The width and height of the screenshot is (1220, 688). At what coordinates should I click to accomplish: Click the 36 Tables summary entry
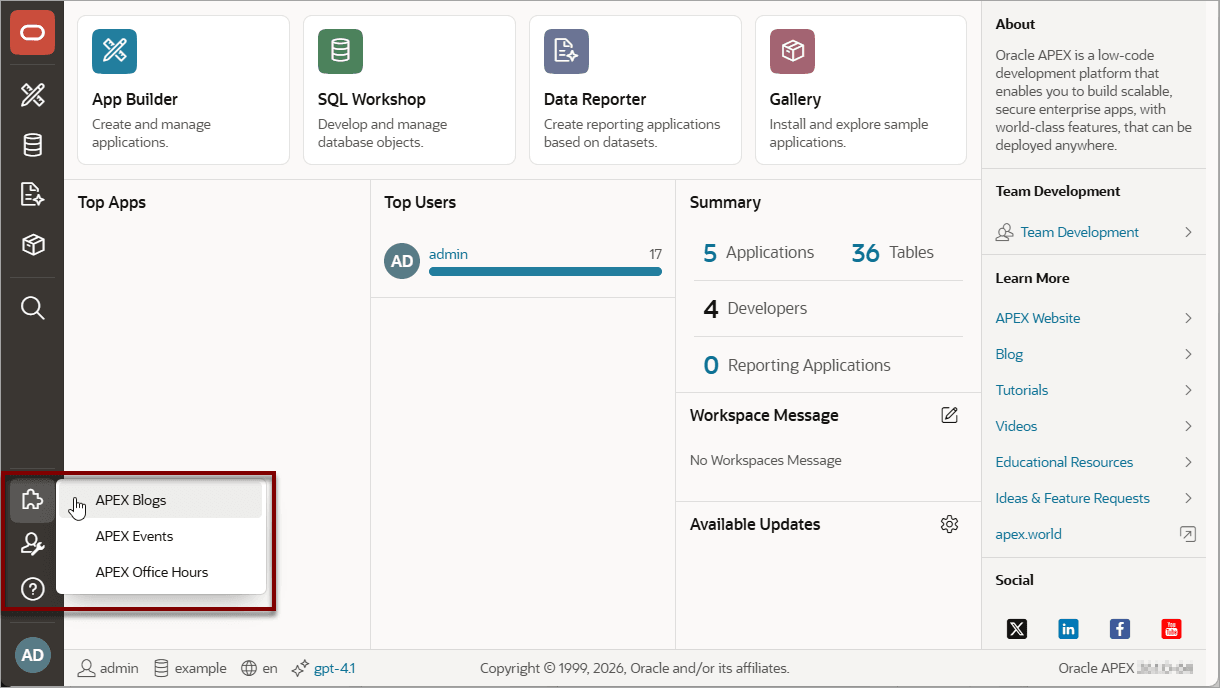892,253
